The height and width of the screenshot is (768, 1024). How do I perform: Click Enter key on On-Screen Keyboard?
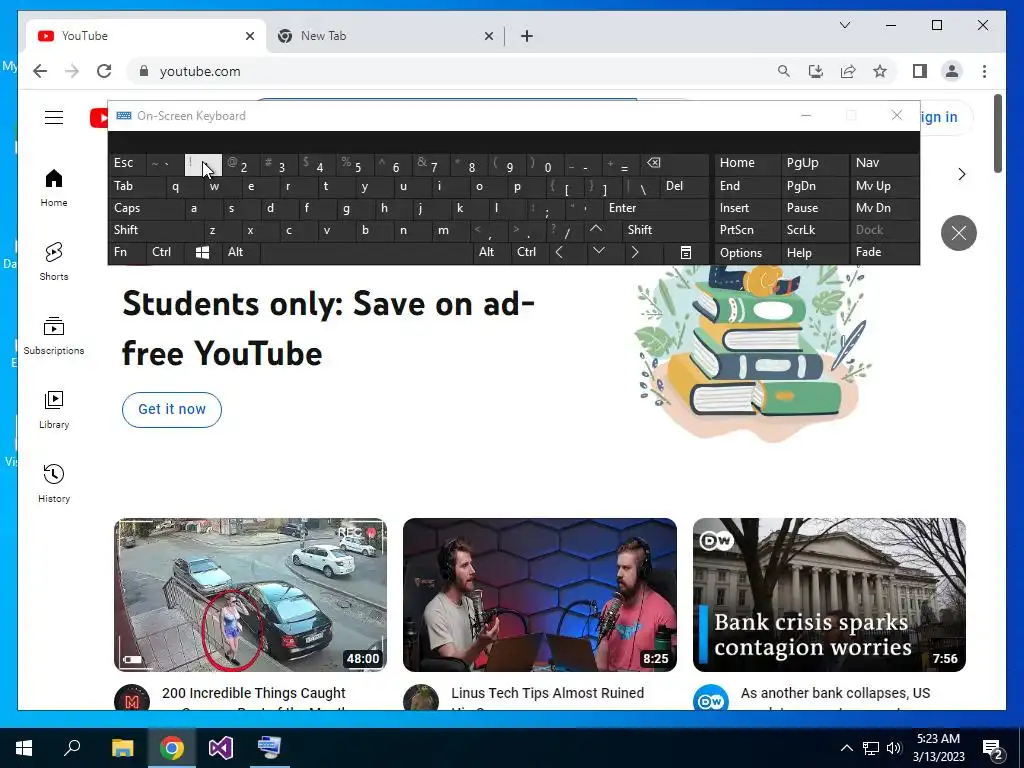point(655,208)
